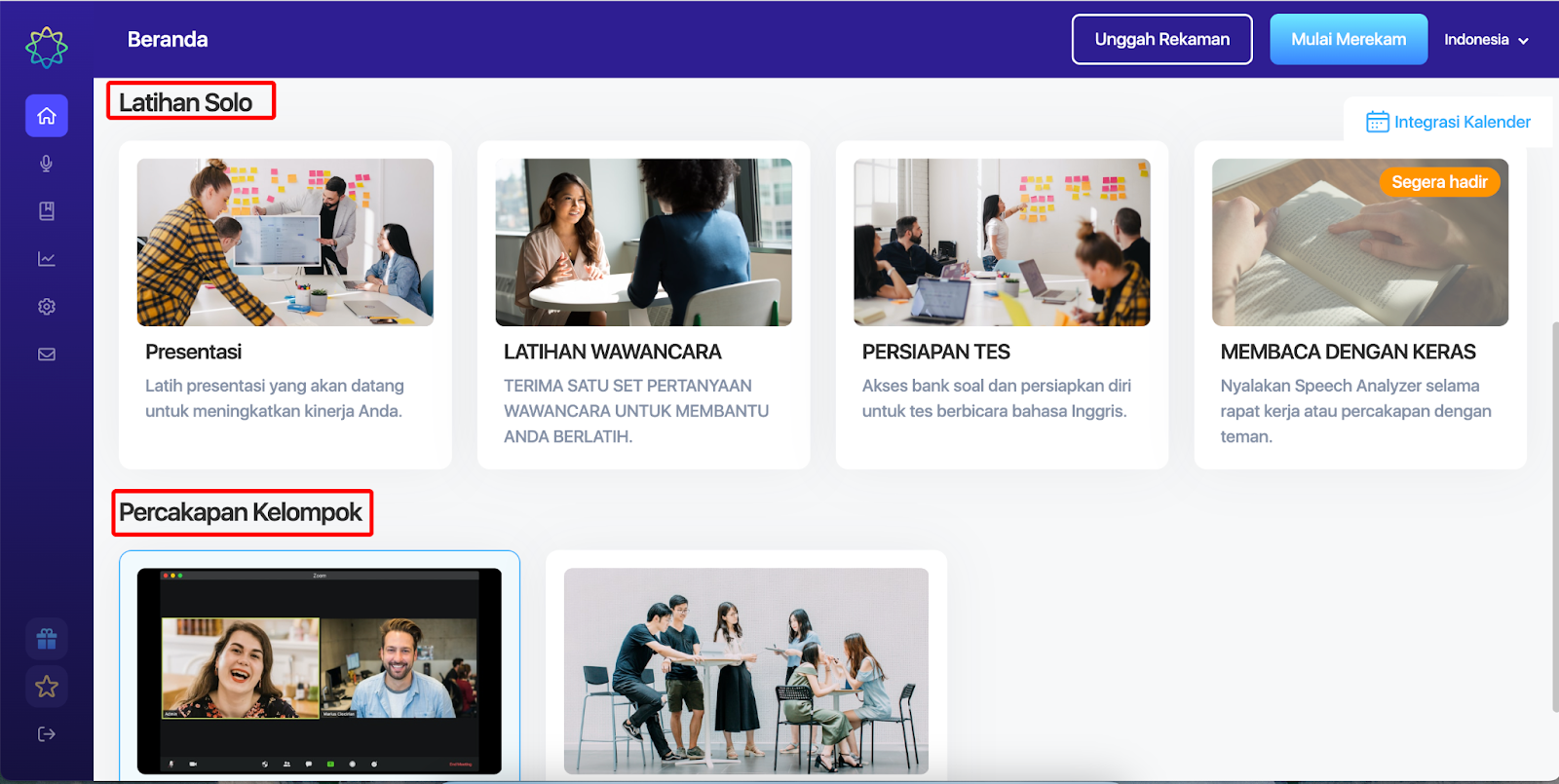The height and width of the screenshot is (784, 1559).
Task: Click the flower-shaped app logo
Action: [47, 47]
